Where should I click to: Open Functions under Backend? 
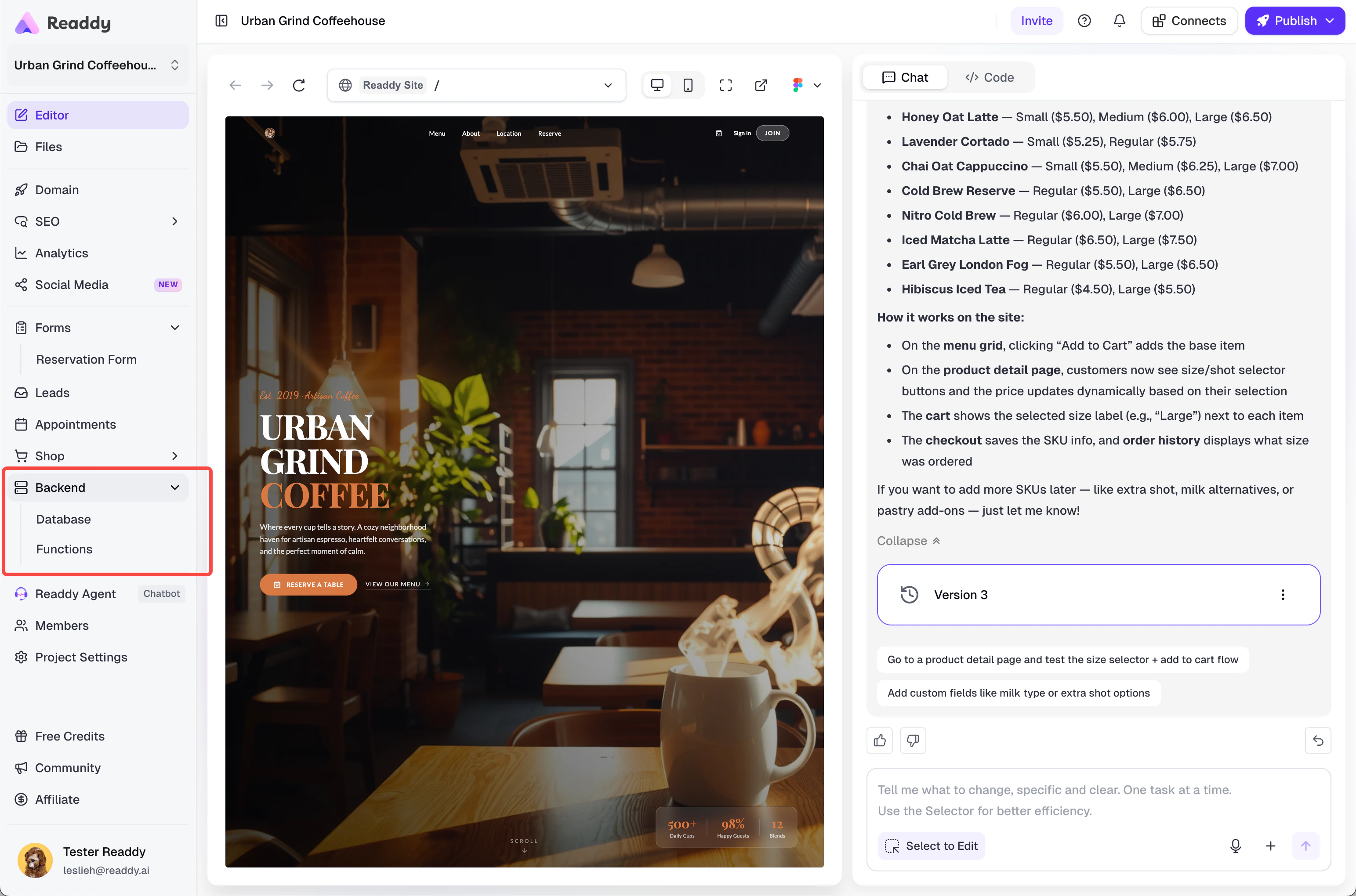[x=64, y=549]
